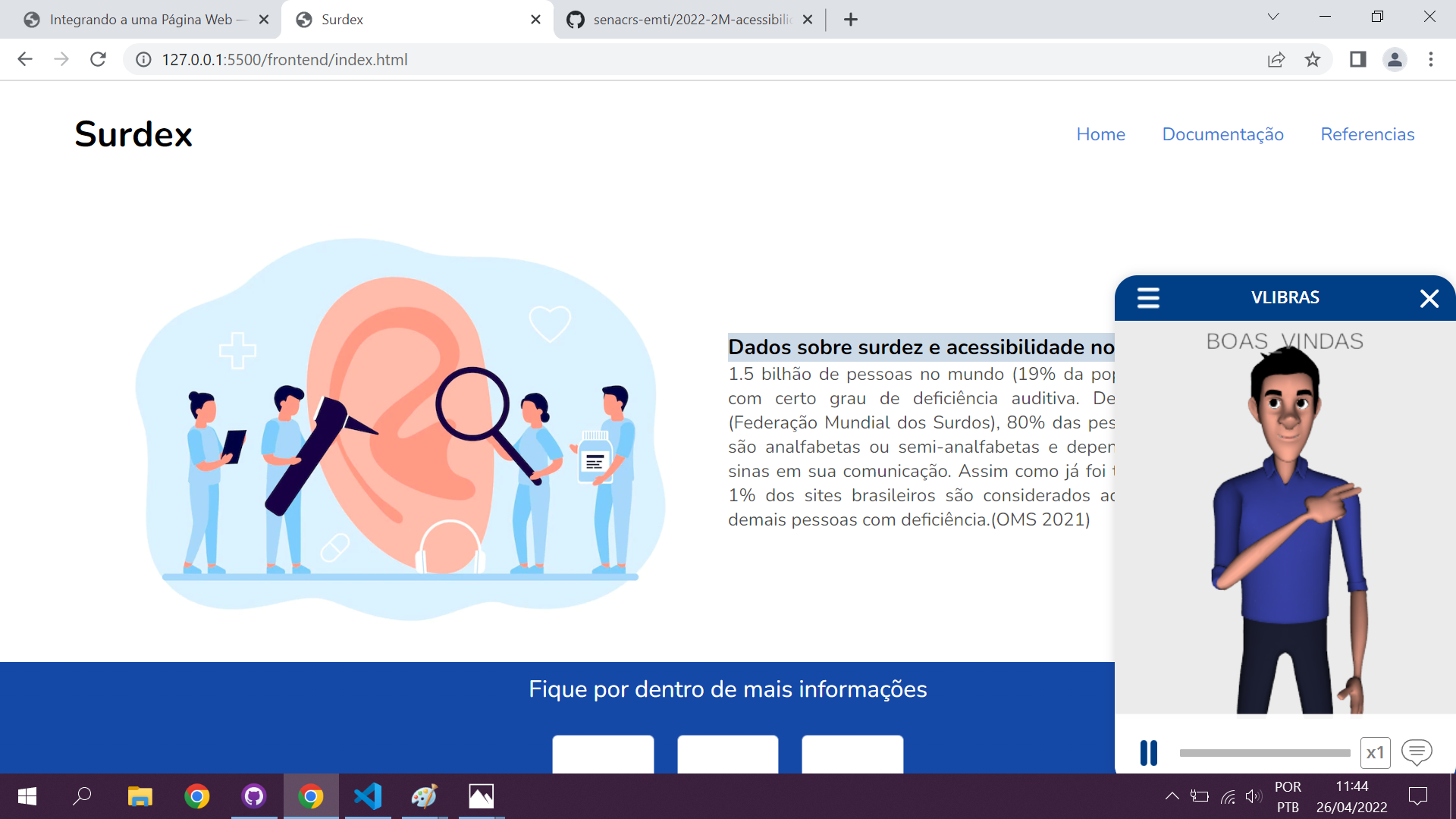Expand the tab search chevron
Viewport: 1456px width, 819px height.
(1273, 17)
